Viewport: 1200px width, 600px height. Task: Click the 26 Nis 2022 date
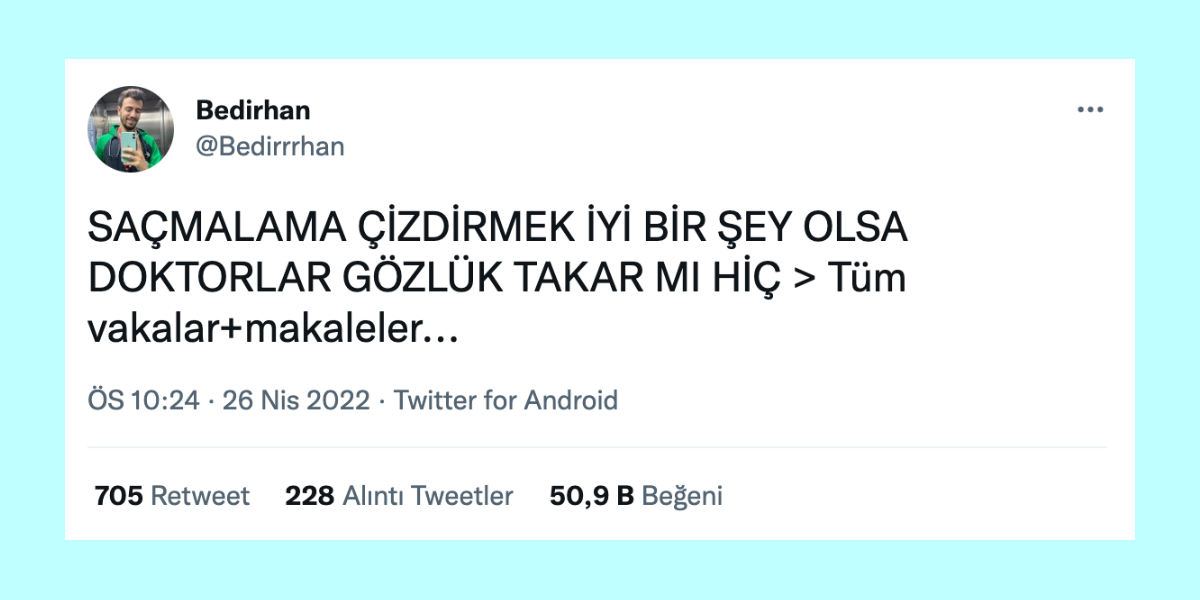[297, 401]
